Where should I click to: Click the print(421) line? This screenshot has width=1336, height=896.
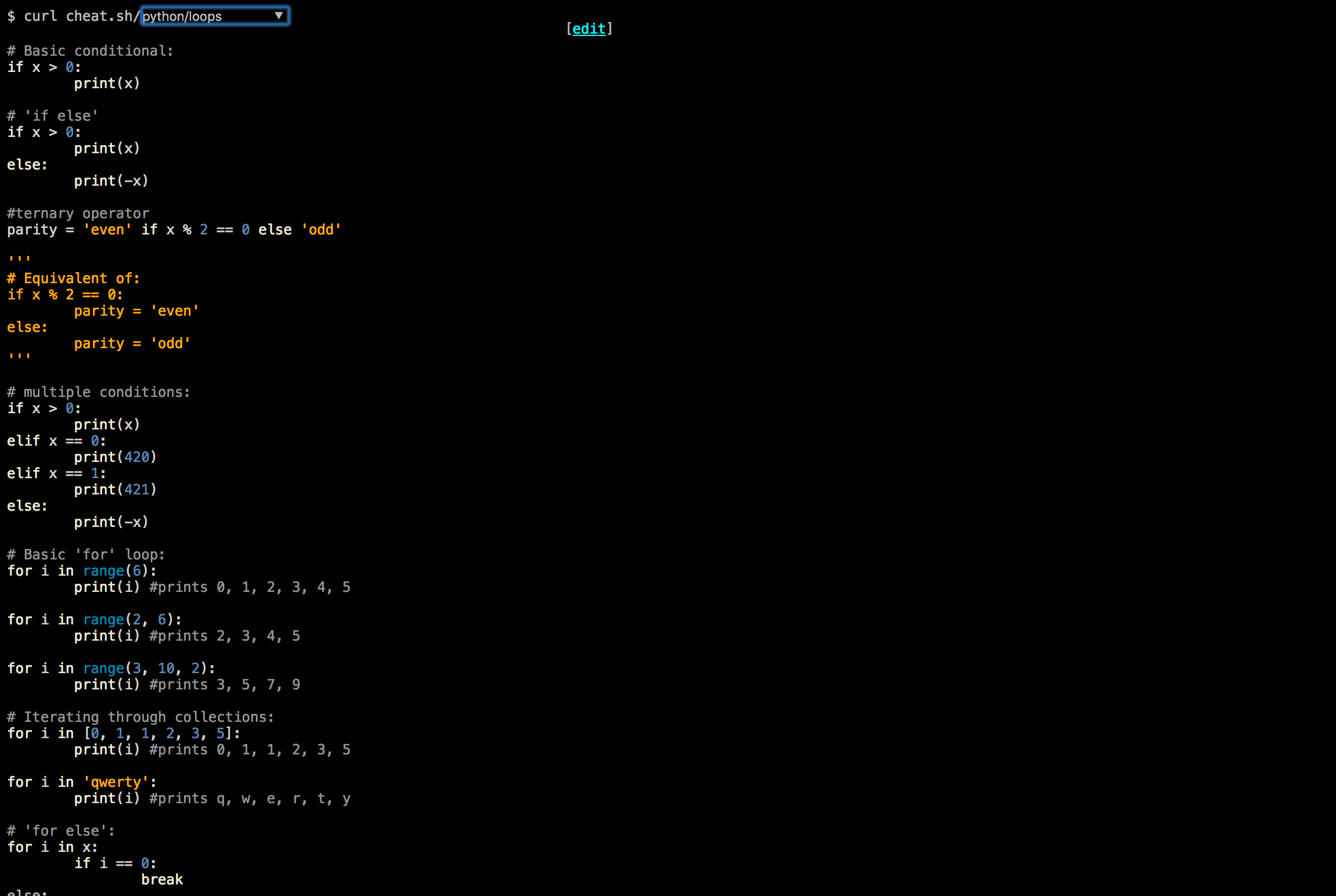coord(115,490)
